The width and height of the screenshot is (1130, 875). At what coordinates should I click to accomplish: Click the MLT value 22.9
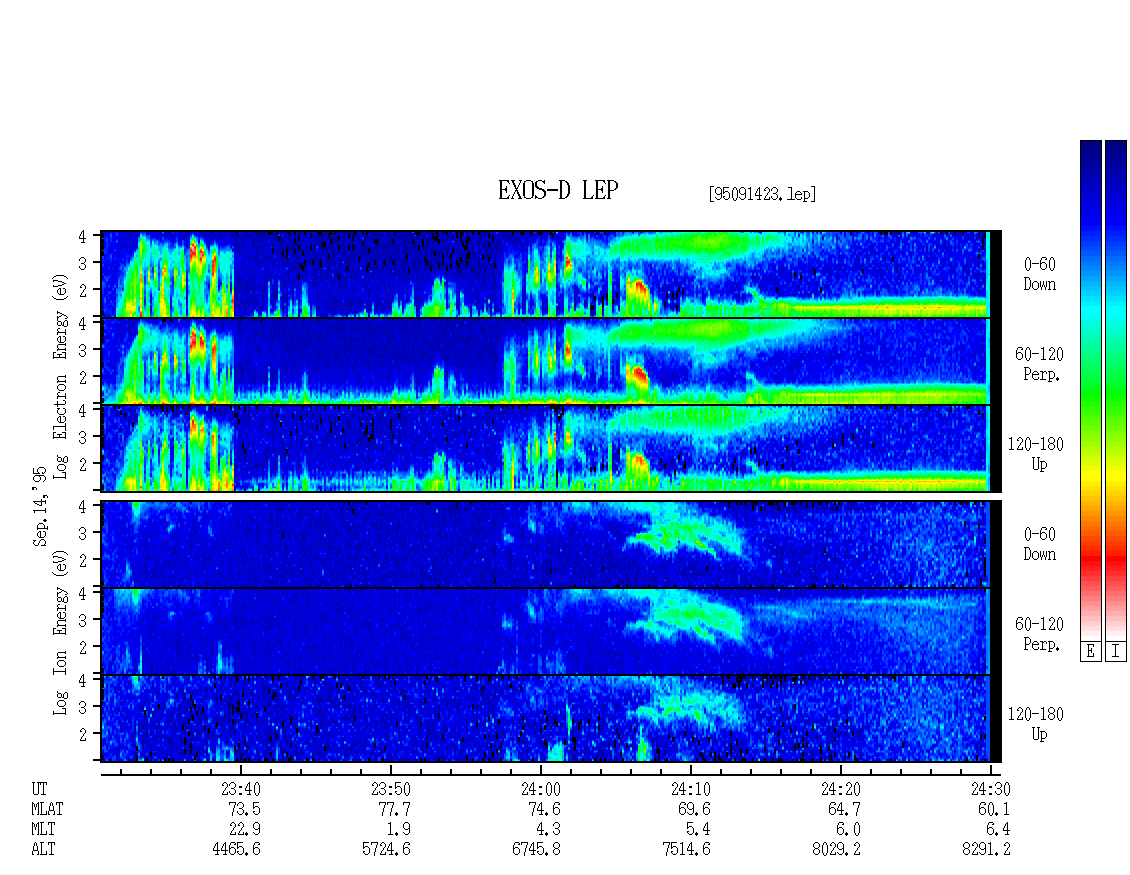[x=244, y=830]
